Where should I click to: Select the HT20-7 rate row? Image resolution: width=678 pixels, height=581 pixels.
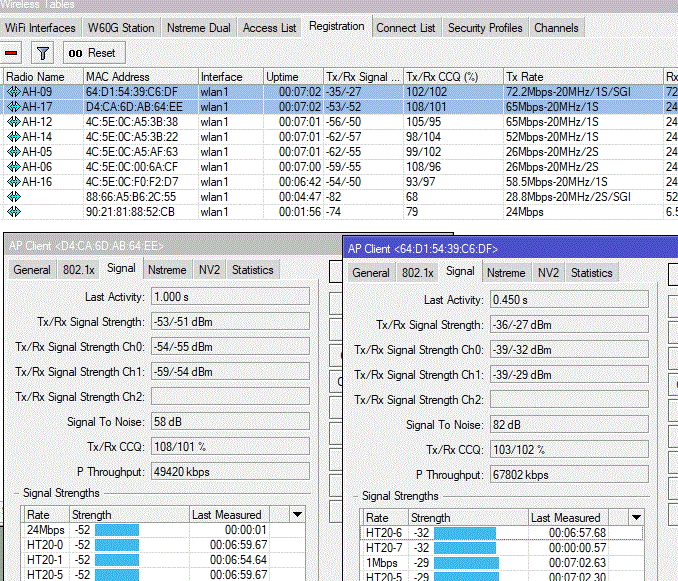(x=502, y=548)
